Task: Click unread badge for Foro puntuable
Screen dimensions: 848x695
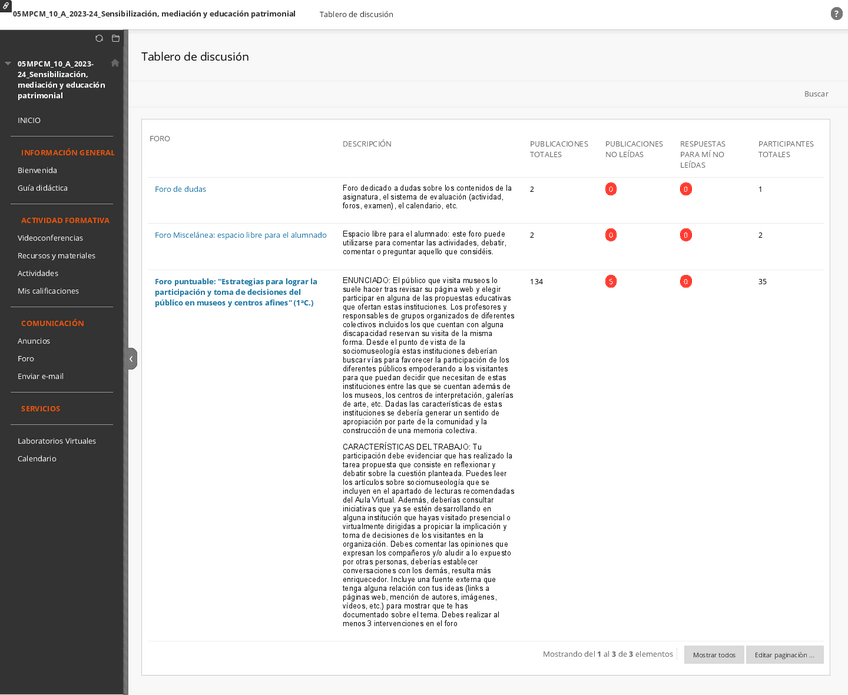Action: [x=611, y=282]
